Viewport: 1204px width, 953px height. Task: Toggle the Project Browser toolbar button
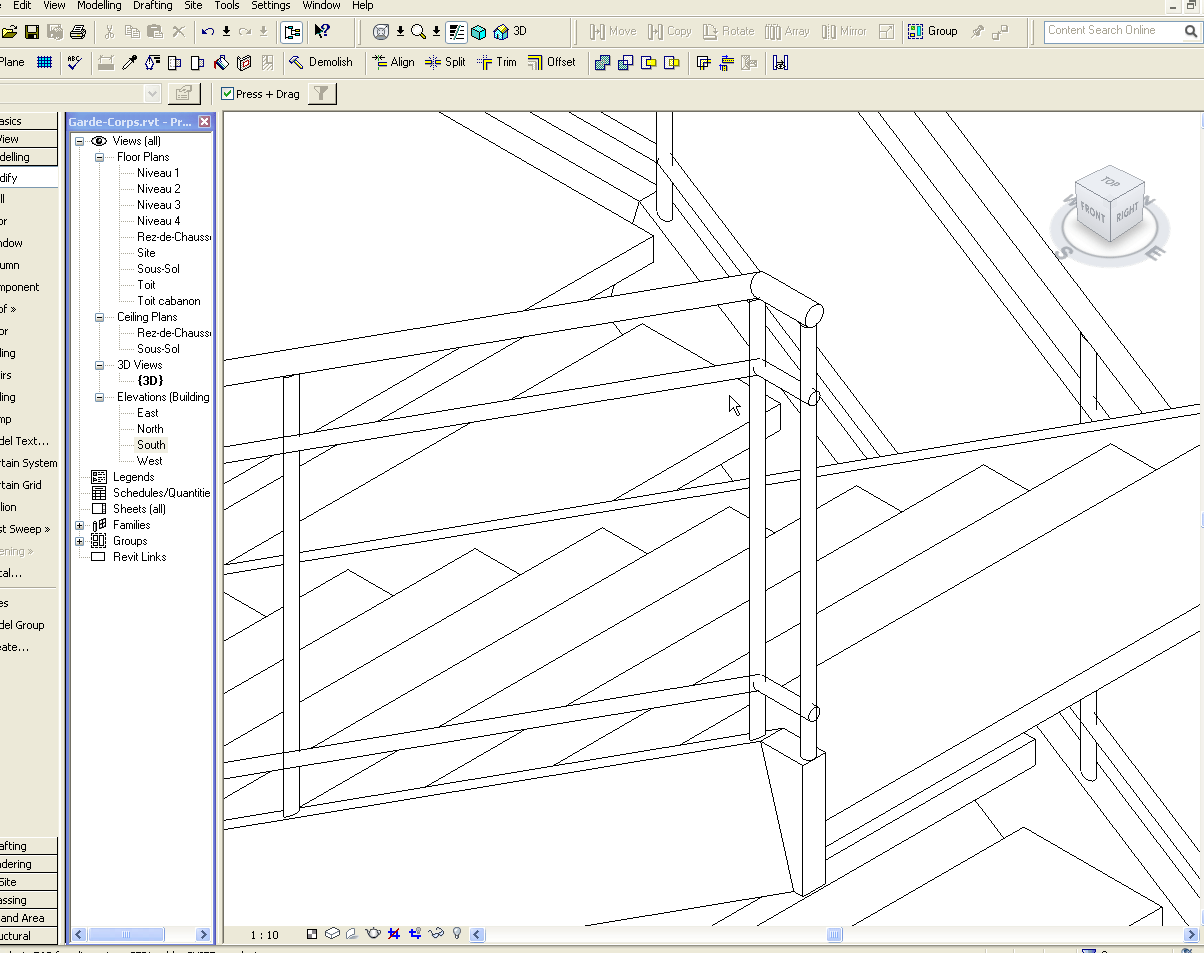pos(292,32)
